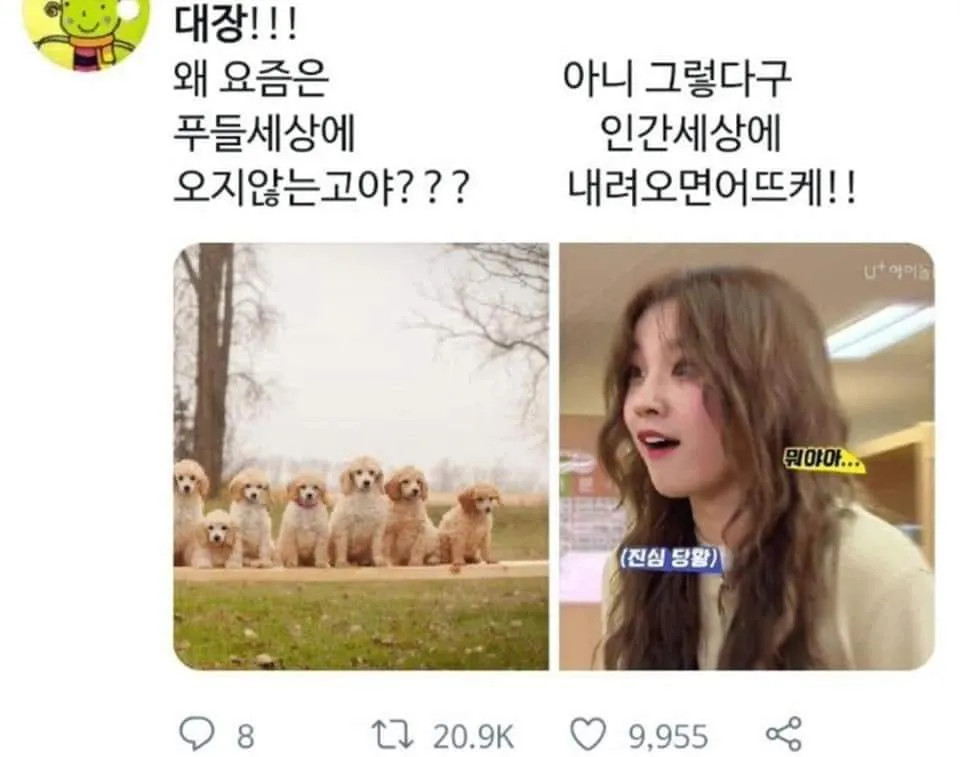Select the '아니 그렇다구' text line

click(677, 78)
